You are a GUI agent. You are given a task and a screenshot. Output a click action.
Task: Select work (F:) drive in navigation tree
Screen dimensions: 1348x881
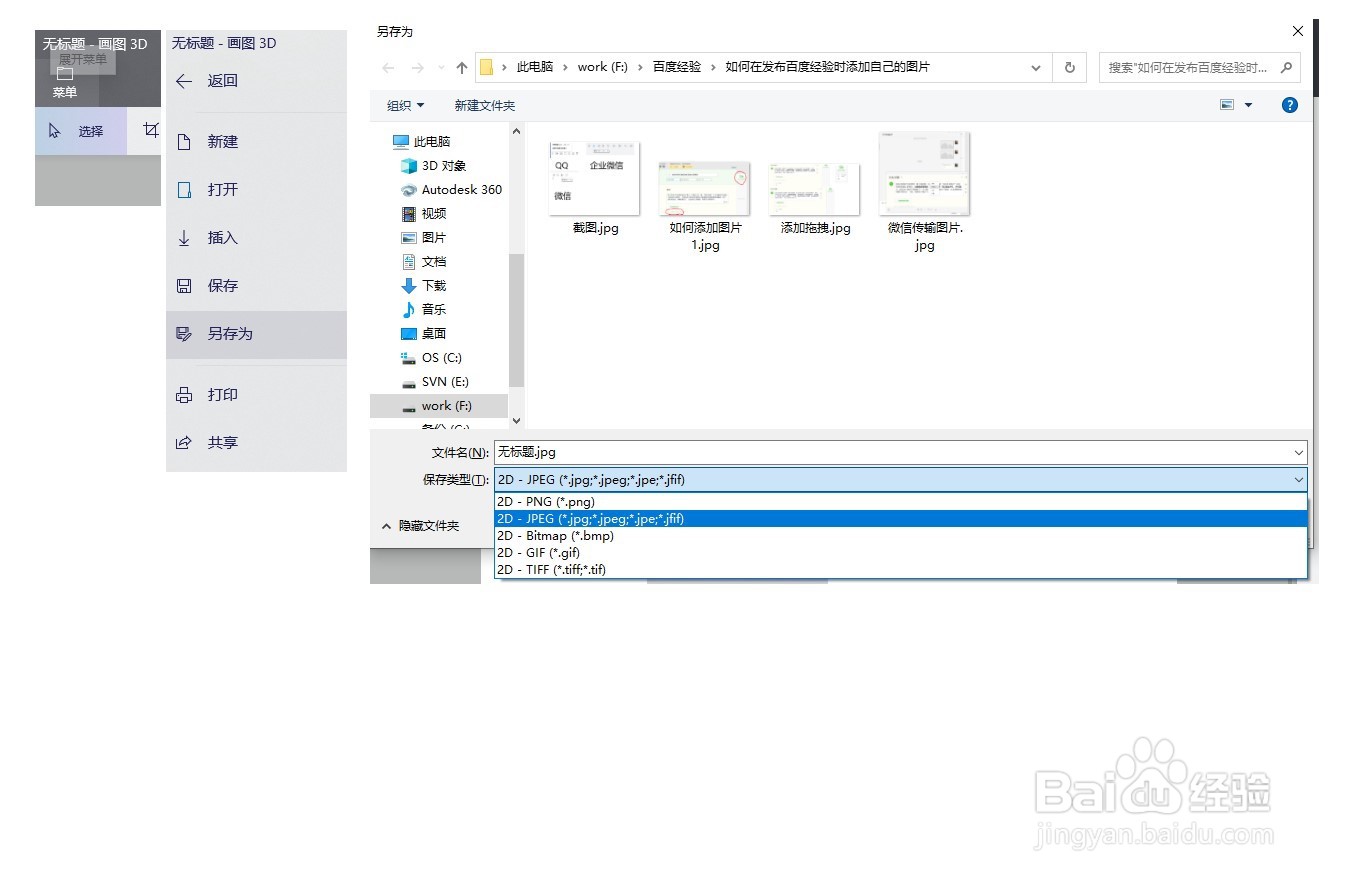[x=439, y=406]
